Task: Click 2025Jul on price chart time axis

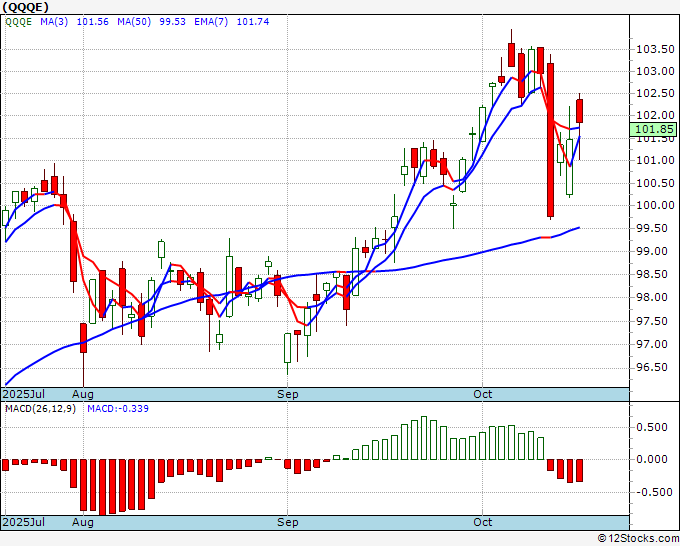Action: (24, 394)
